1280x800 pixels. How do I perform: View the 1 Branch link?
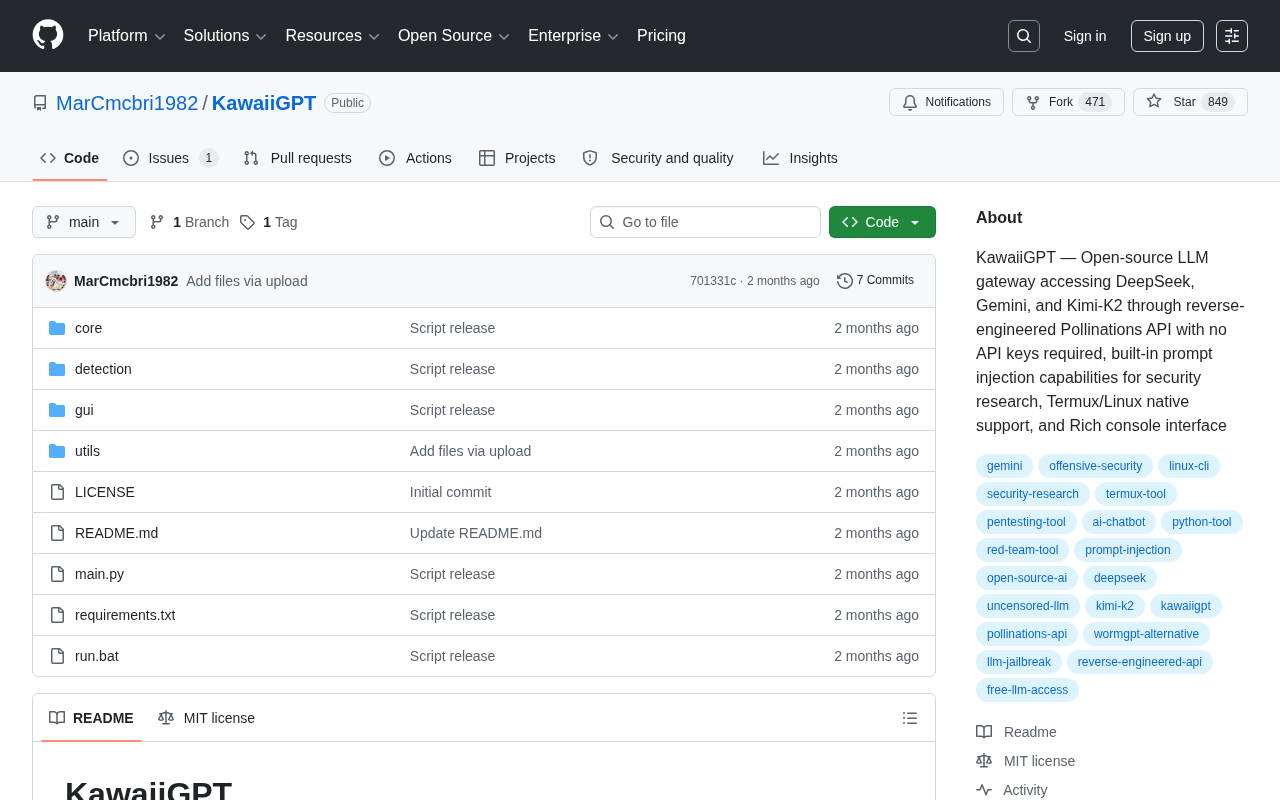(x=189, y=222)
